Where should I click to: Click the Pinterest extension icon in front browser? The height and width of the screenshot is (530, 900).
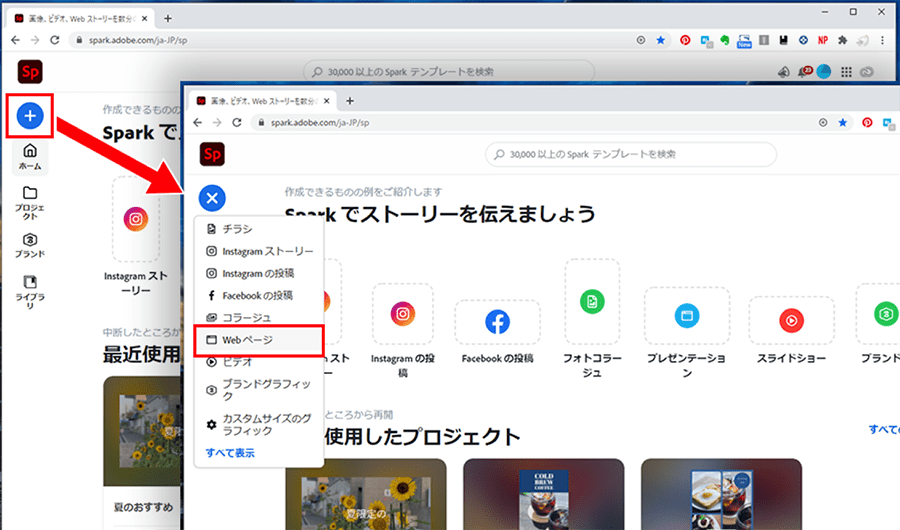pos(867,122)
